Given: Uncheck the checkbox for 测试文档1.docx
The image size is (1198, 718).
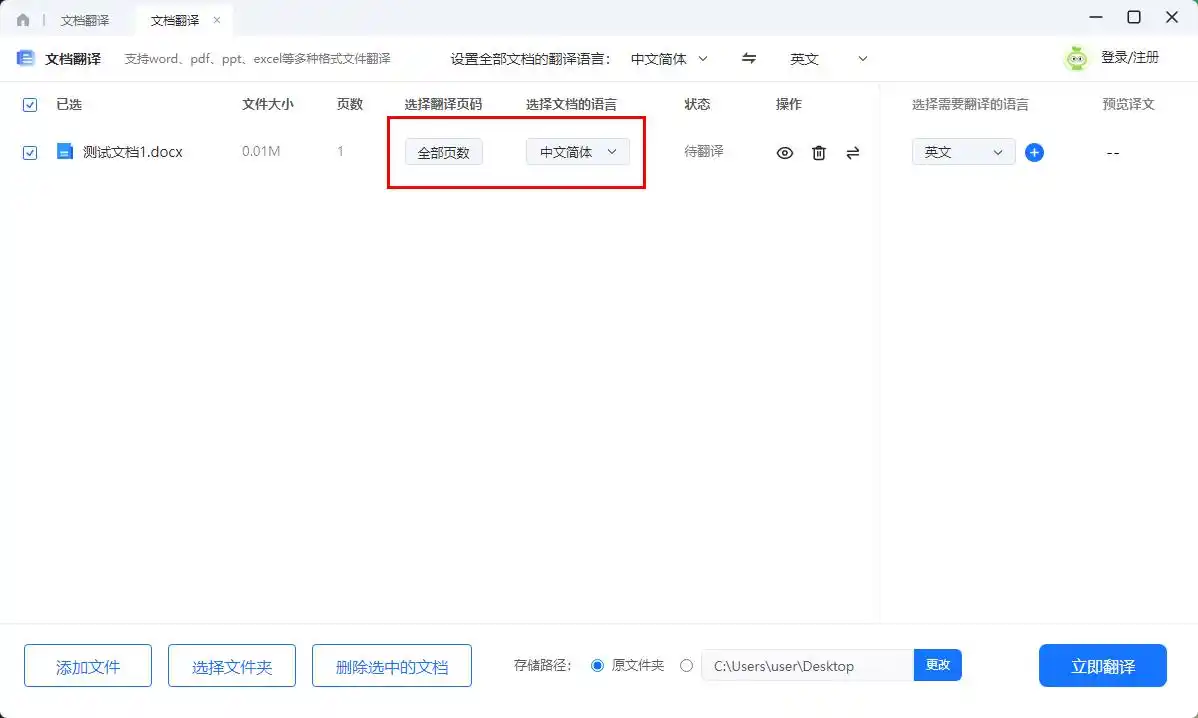Looking at the screenshot, I should click(x=29, y=152).
